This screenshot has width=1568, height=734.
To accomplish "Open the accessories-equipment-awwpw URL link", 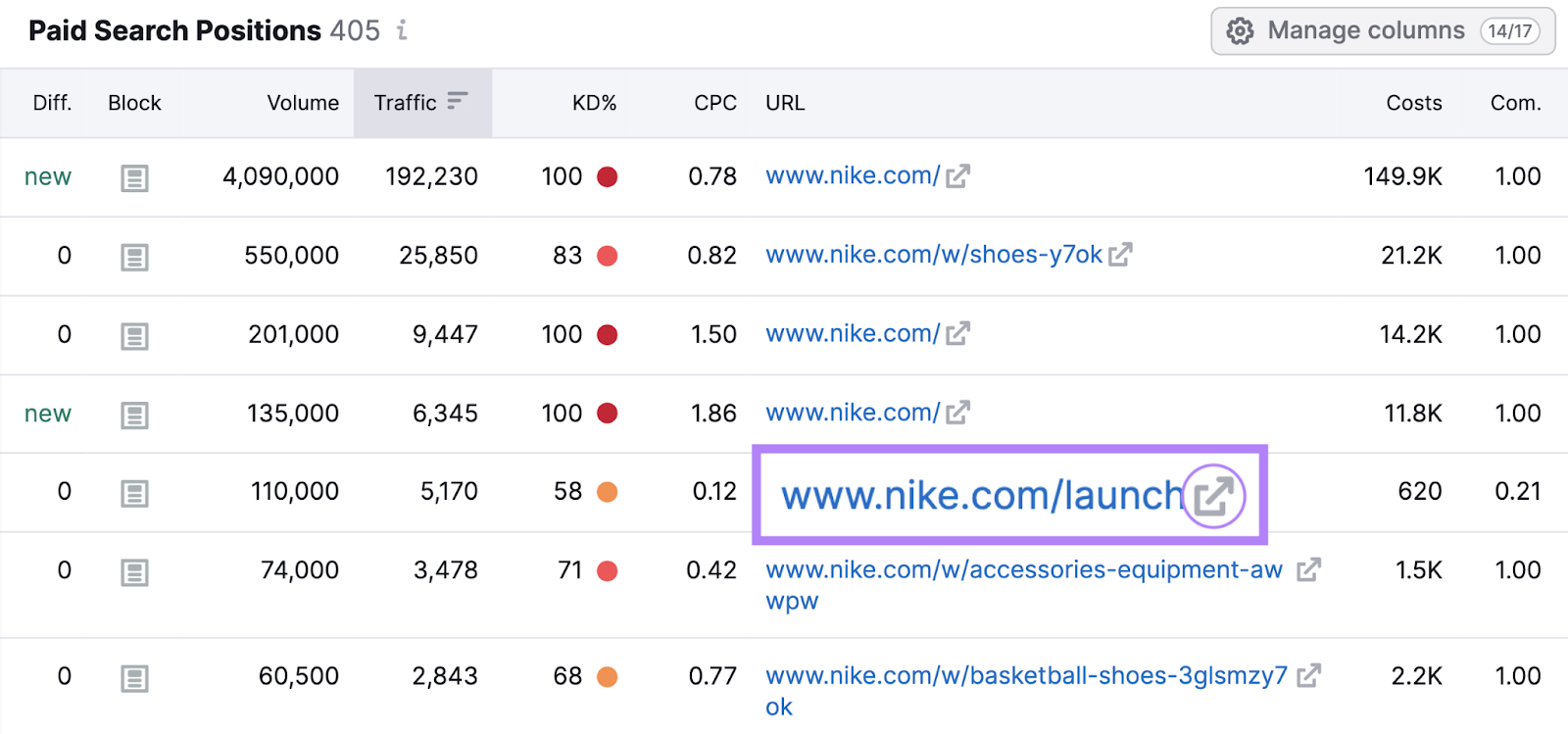I will click(1024, 585).
